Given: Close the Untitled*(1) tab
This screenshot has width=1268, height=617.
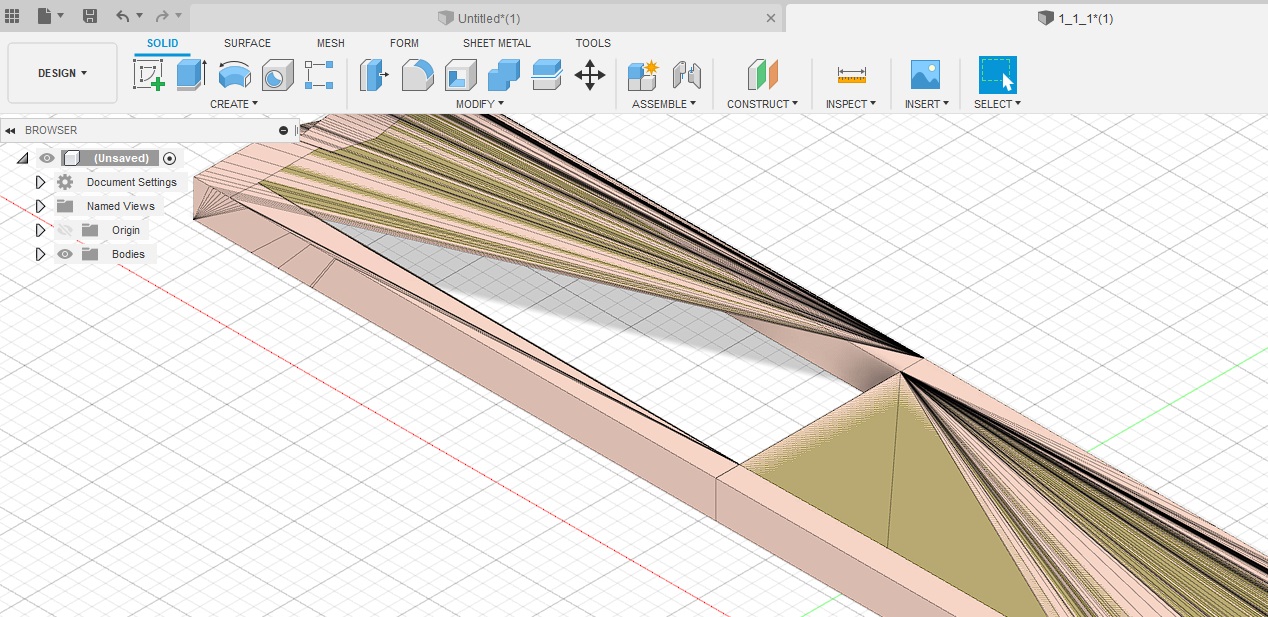Looking at the screenshot, I should pyautogui.click(x=771, y=18).
